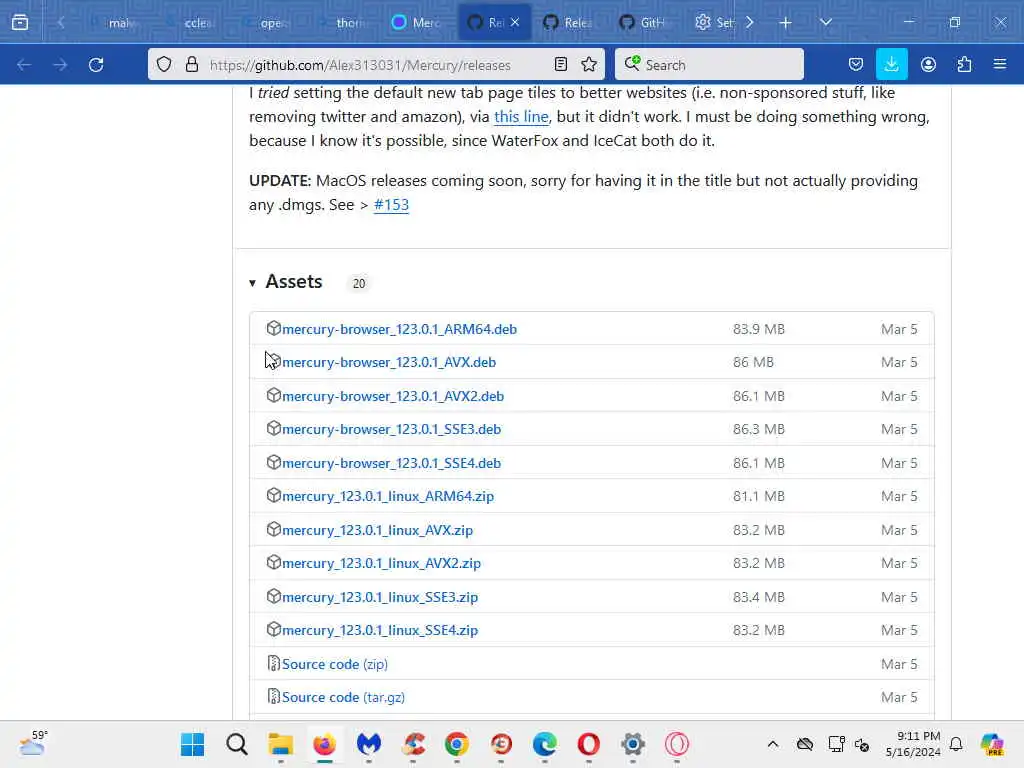
Task: Show site security info via padlock icon
Action: point(191,64)
